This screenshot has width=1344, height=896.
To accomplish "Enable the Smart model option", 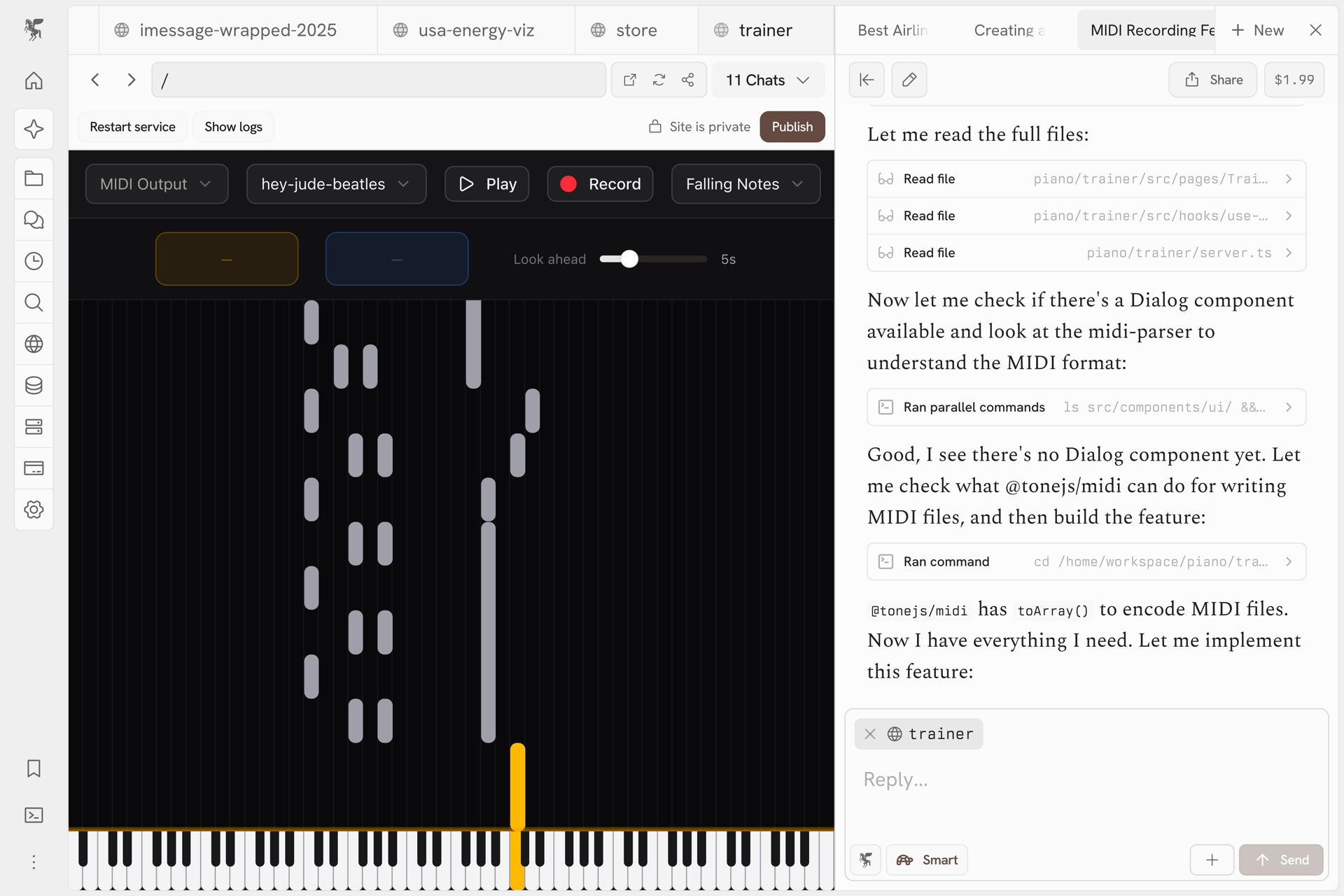I will point(927,860).
